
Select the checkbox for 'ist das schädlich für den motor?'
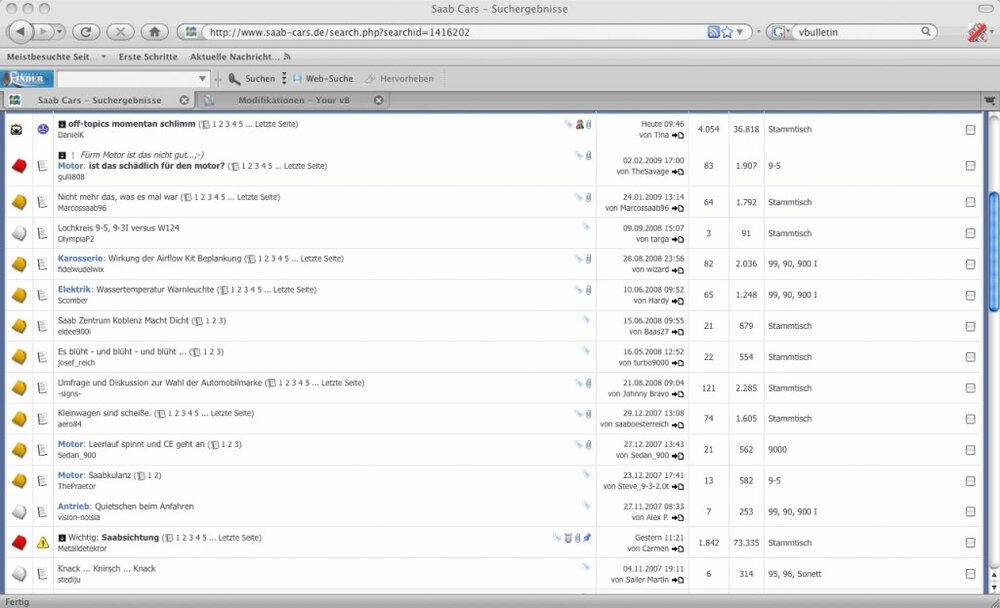[x=970, y=166]
